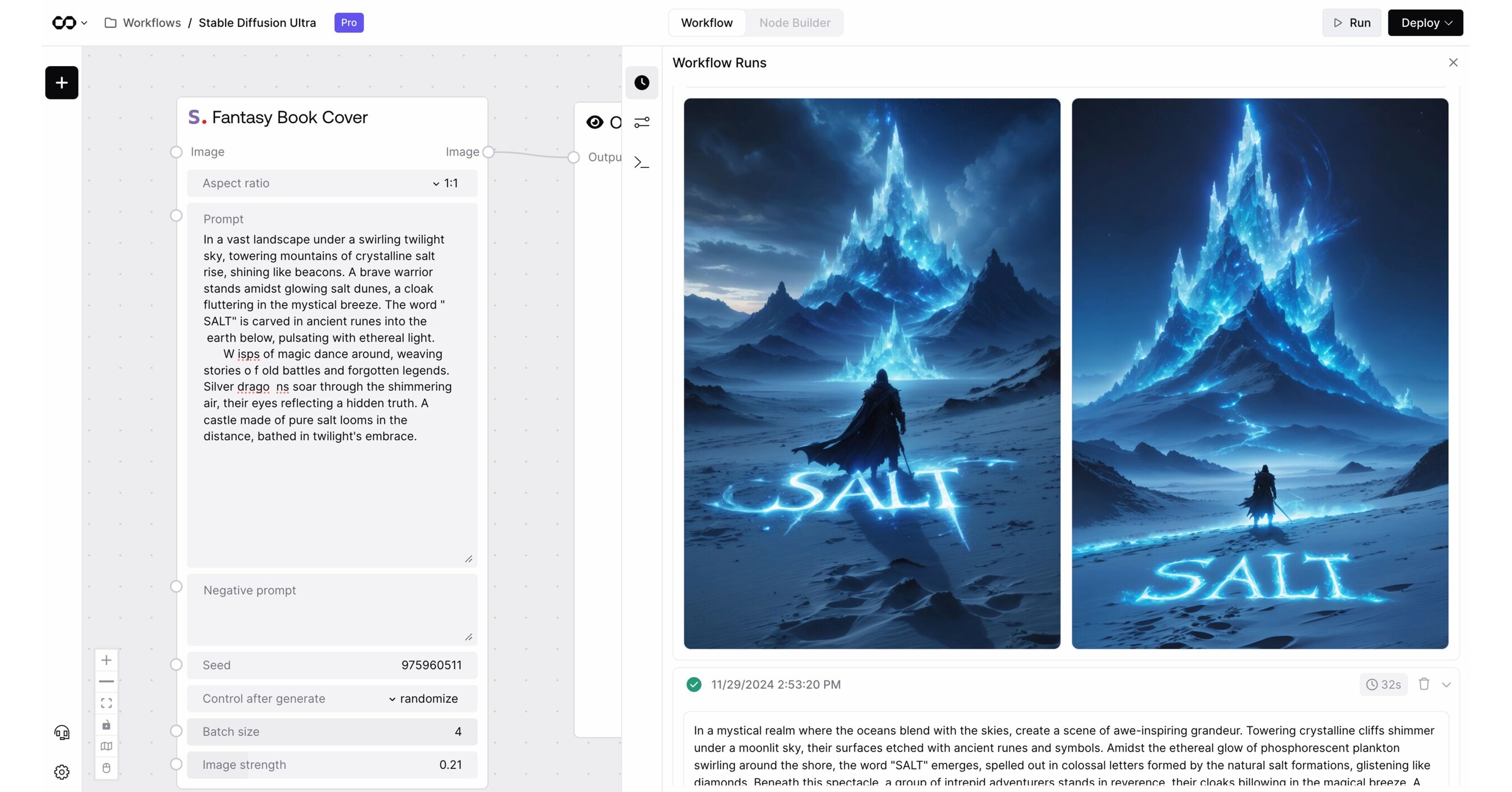Delete the 11/29/2024 workflow run
The image size is (1512, 792).
coord(1424,684)
